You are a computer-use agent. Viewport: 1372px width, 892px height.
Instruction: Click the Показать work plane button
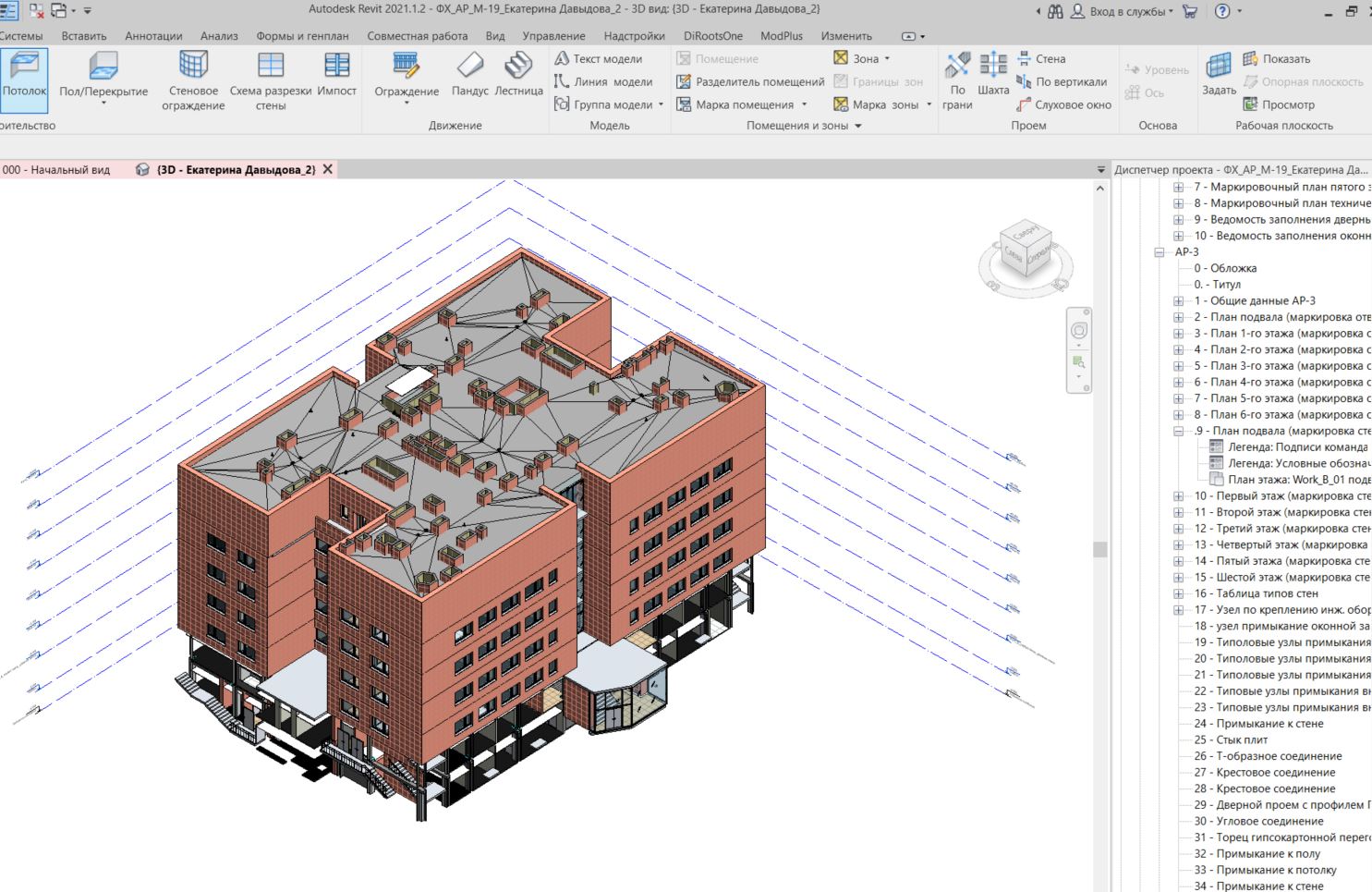tap(1277, 58)
